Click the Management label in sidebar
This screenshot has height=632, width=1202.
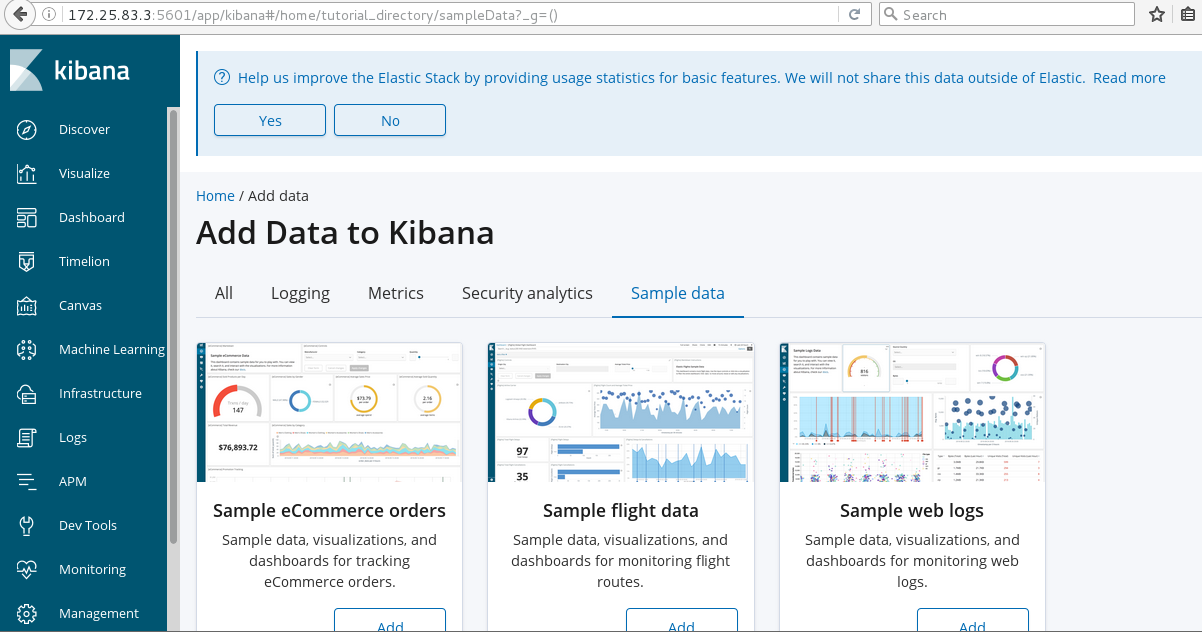(x=99, y=614)
